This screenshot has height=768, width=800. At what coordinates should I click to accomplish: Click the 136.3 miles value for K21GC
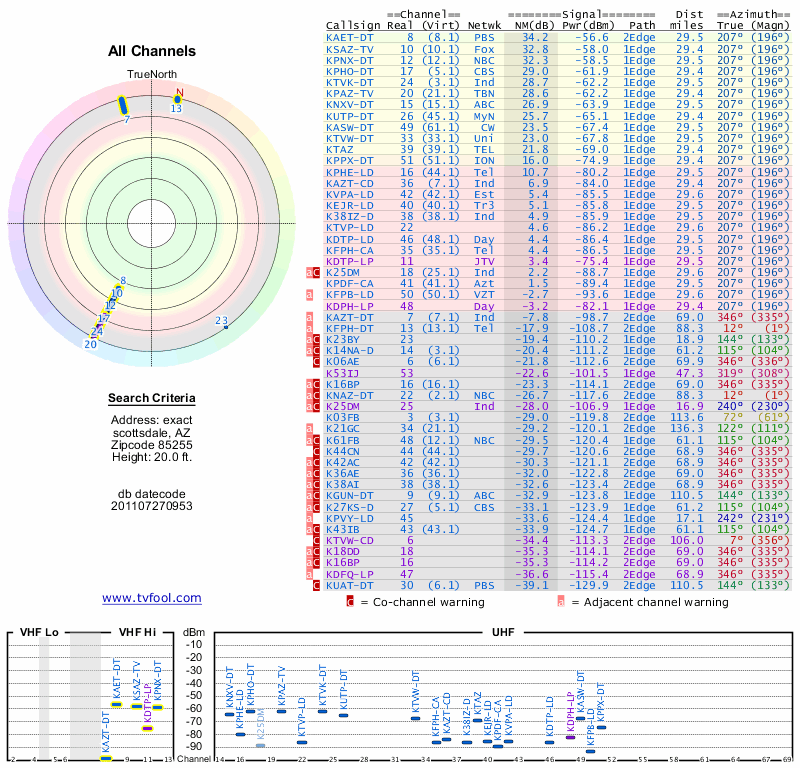(687, 429)
